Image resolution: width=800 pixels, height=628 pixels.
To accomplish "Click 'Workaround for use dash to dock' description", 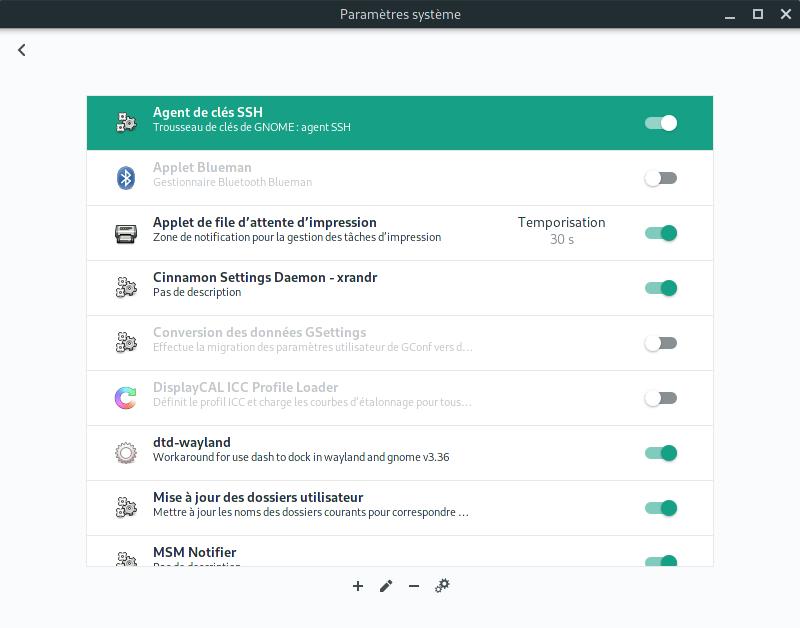I will tap(301, 457).
